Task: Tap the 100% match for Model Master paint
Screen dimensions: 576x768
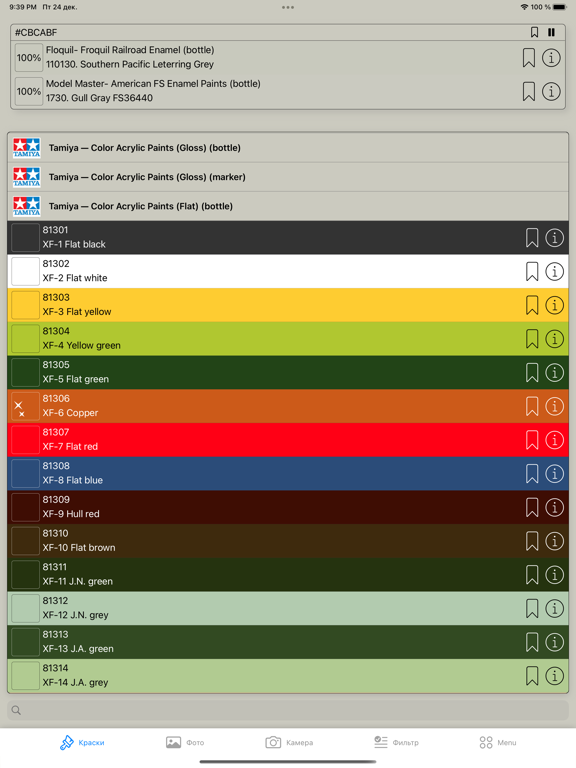Action: coord(29,92)
